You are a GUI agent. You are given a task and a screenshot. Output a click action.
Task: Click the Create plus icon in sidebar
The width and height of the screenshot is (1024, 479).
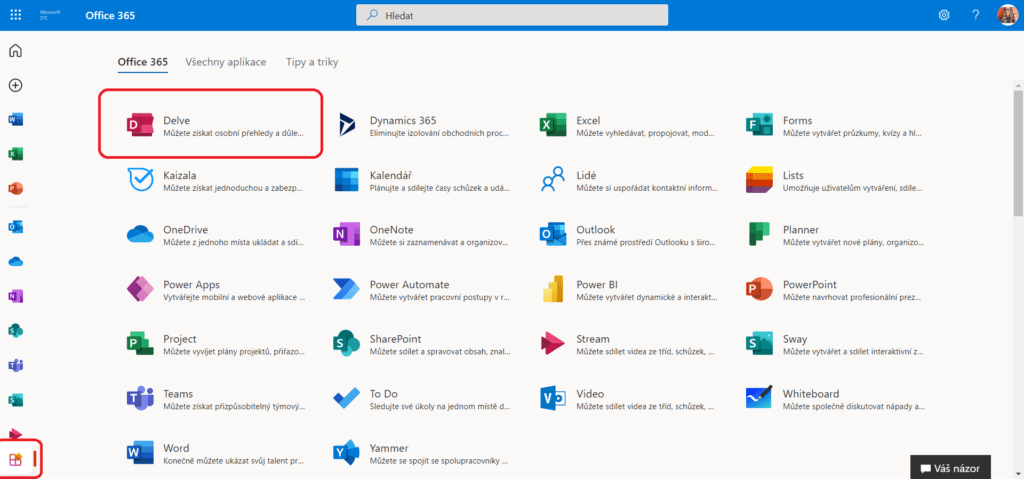[15, 86]
